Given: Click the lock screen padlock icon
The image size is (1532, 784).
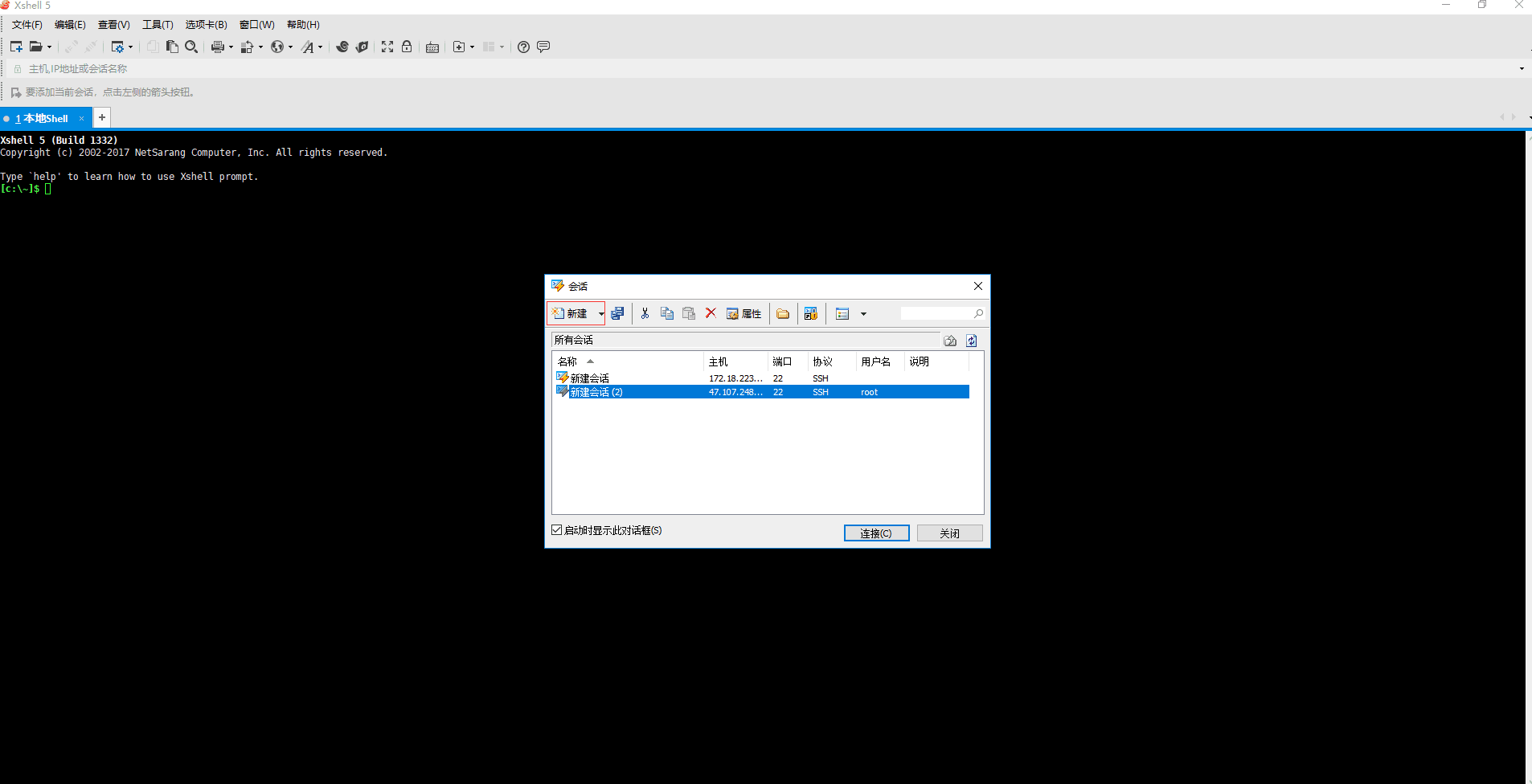Looking at the screenshot, I should [407, 47].
